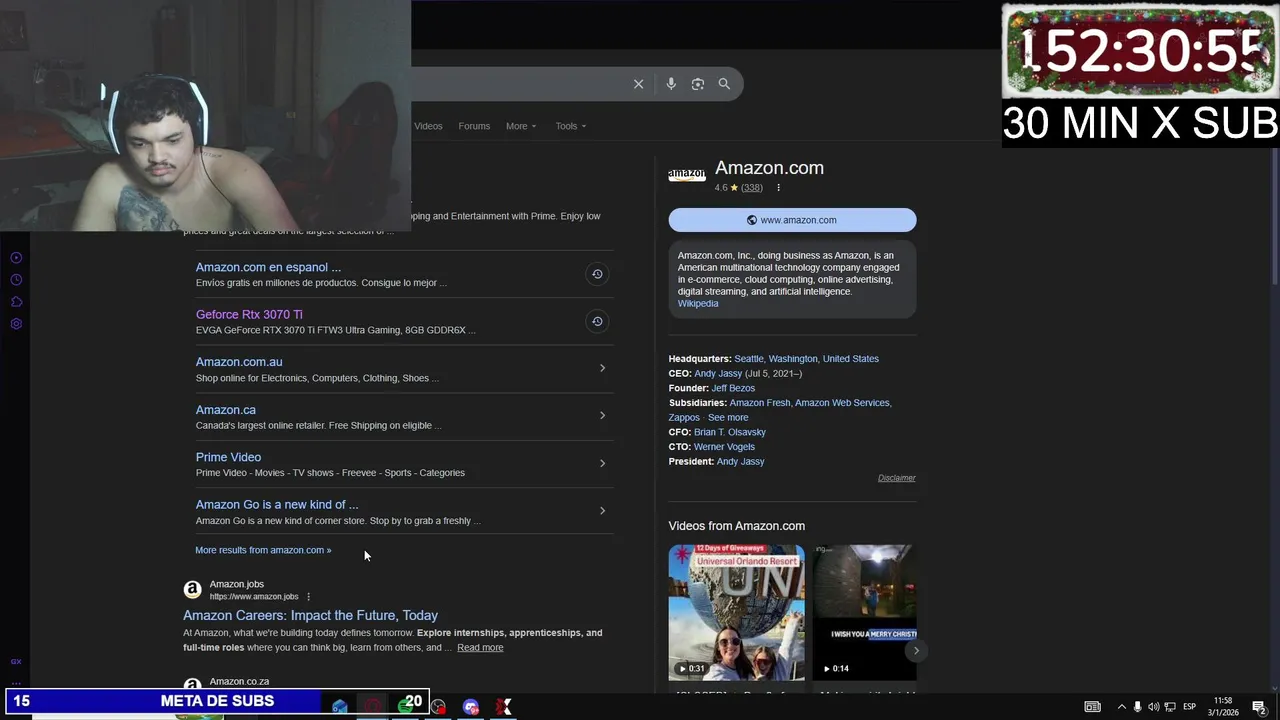Click the history icon beside Amazon.com en espanol
This screenshot has height=720, width=1280.
tap(597, 274)
